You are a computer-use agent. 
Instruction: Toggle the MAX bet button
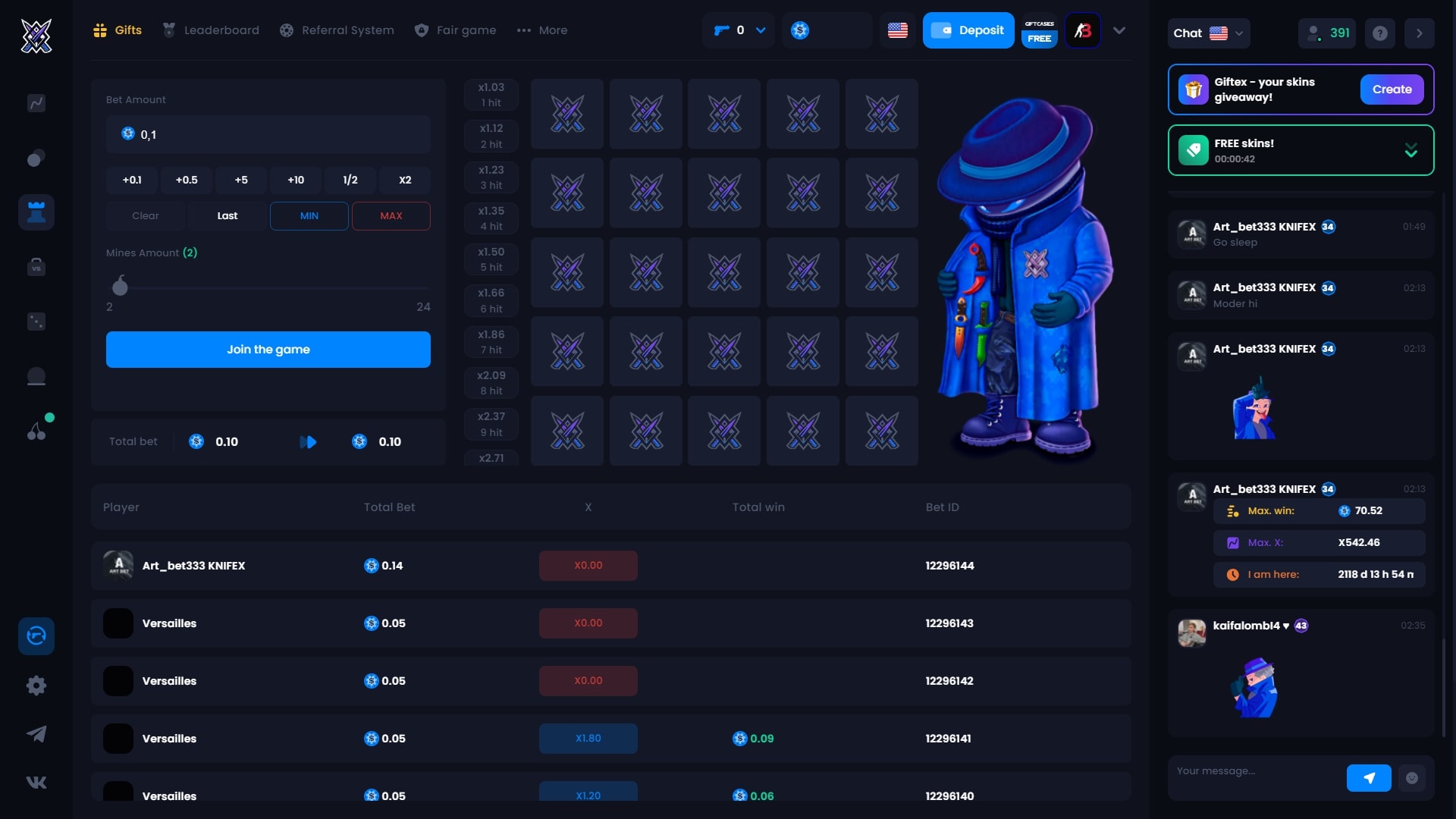coord(391,216)
